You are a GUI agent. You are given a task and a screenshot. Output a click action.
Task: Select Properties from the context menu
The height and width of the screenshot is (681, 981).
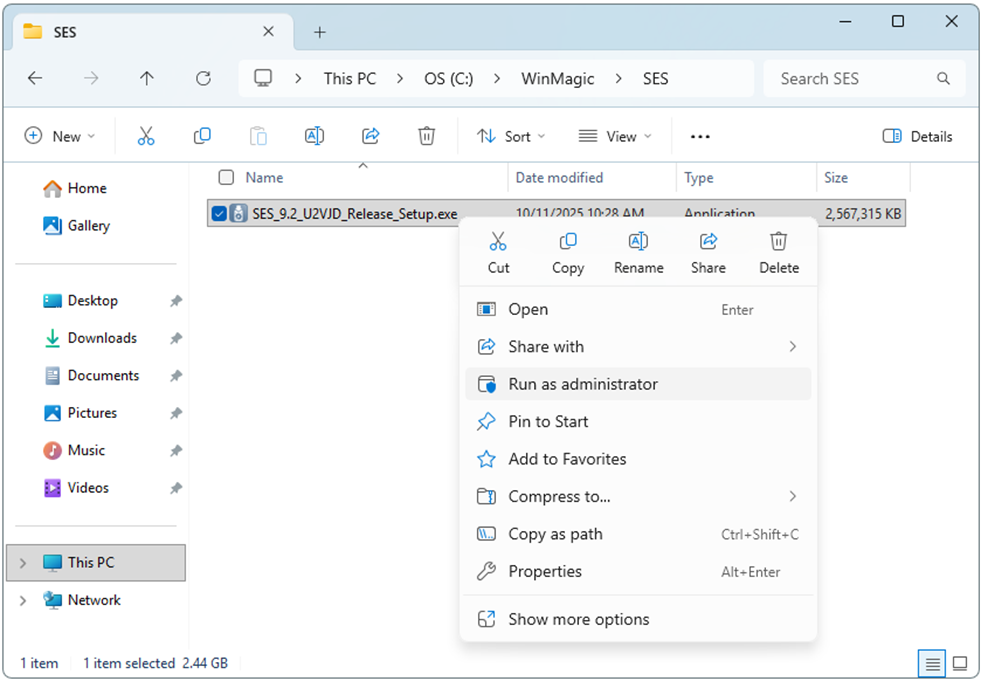pyautogui.click(x=638, y=571)
